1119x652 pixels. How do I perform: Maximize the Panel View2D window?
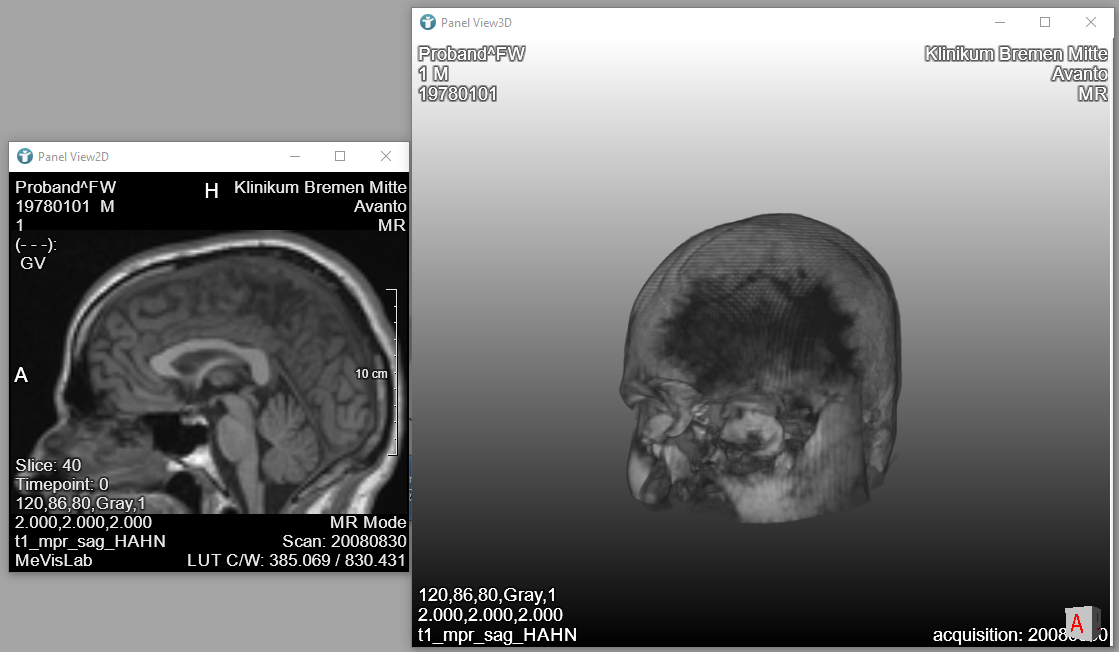(340, 156)
